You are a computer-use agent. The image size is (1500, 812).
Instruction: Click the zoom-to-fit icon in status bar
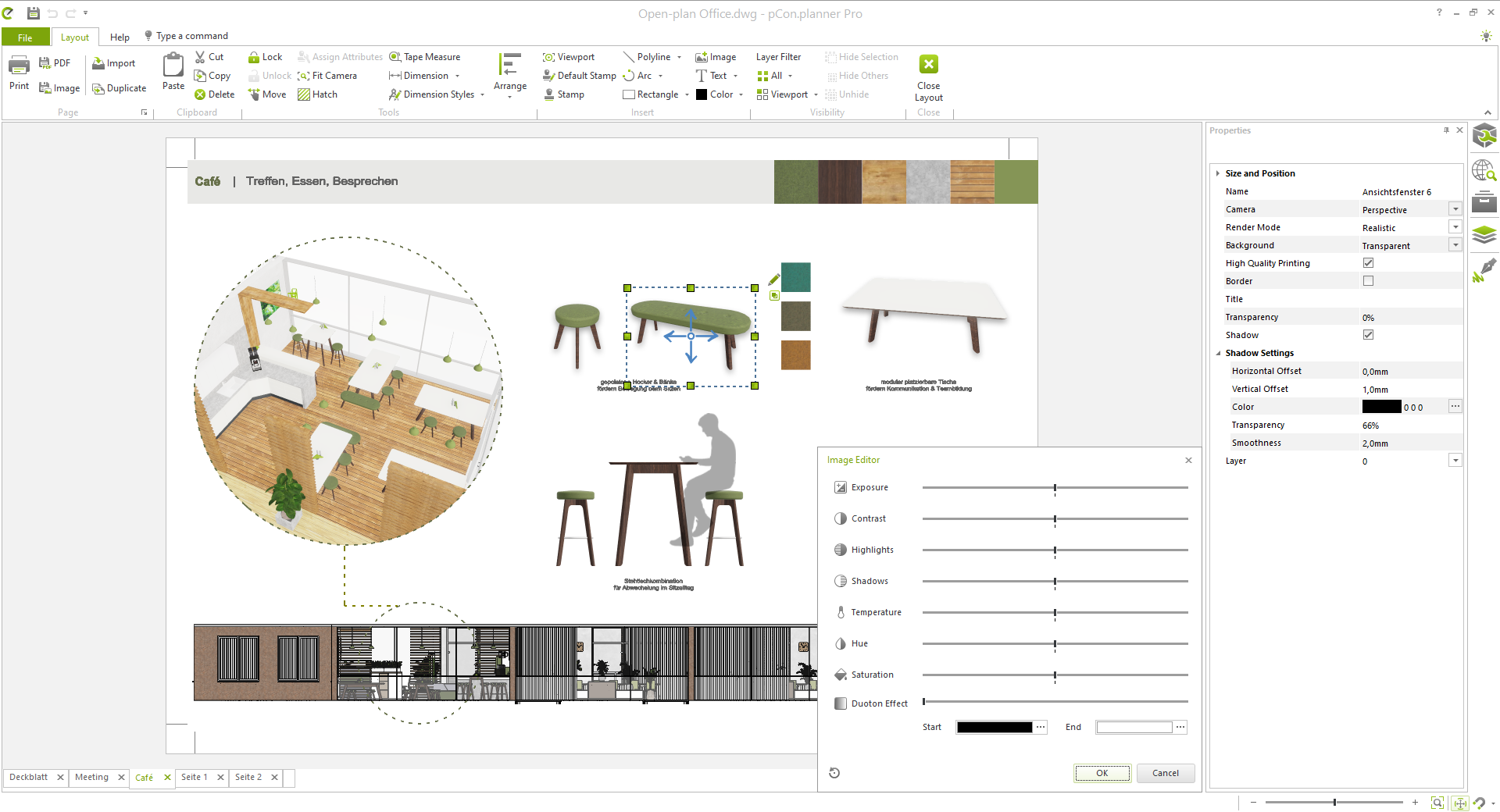click(1437, 802)
